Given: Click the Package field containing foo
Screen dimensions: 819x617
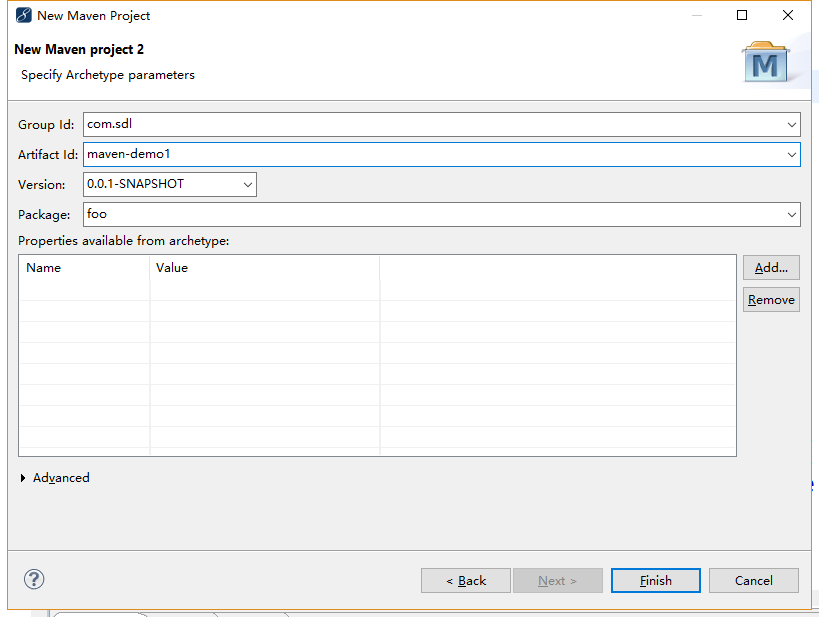Looking at the screenshot, I should (430, 214).
